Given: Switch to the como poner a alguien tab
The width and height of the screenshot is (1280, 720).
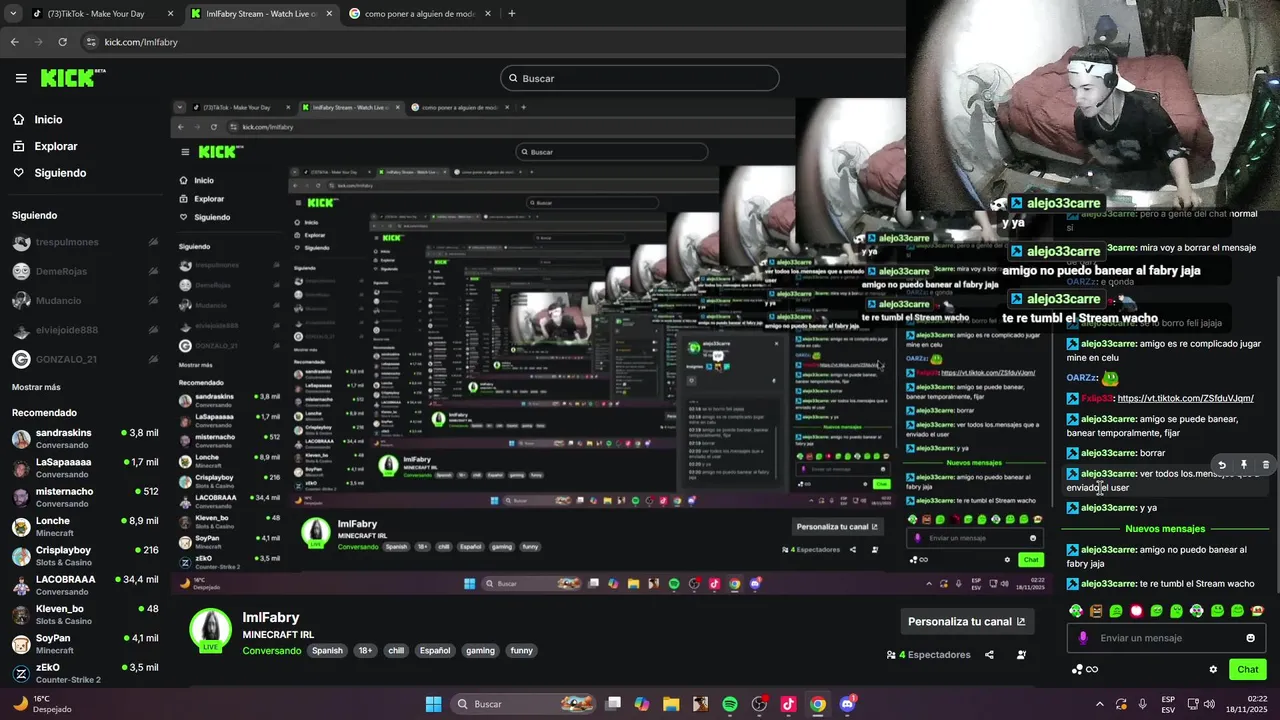Looking at the screenshot, I should pyautogui.click(x=418, y=14).
